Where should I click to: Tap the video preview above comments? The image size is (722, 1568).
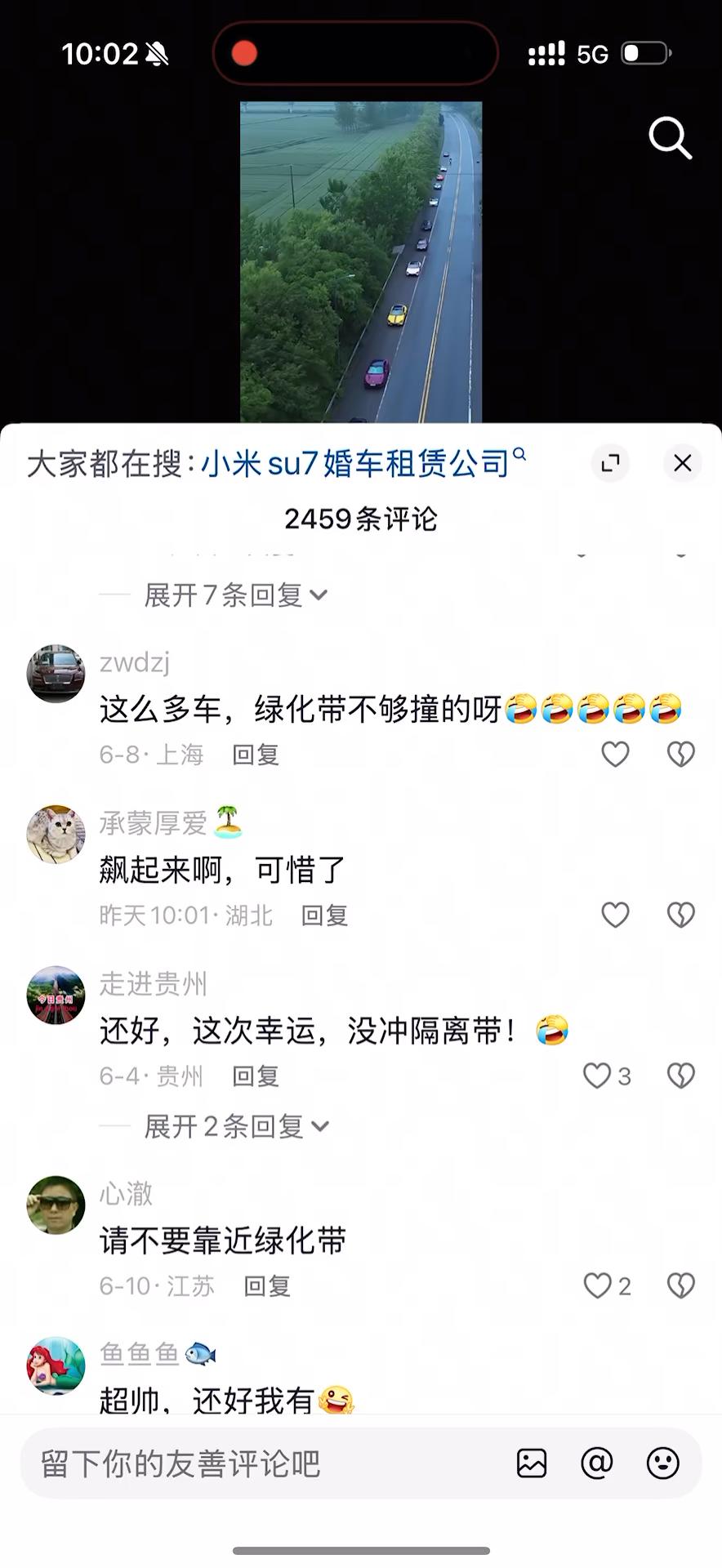click(x=361, y=261)
